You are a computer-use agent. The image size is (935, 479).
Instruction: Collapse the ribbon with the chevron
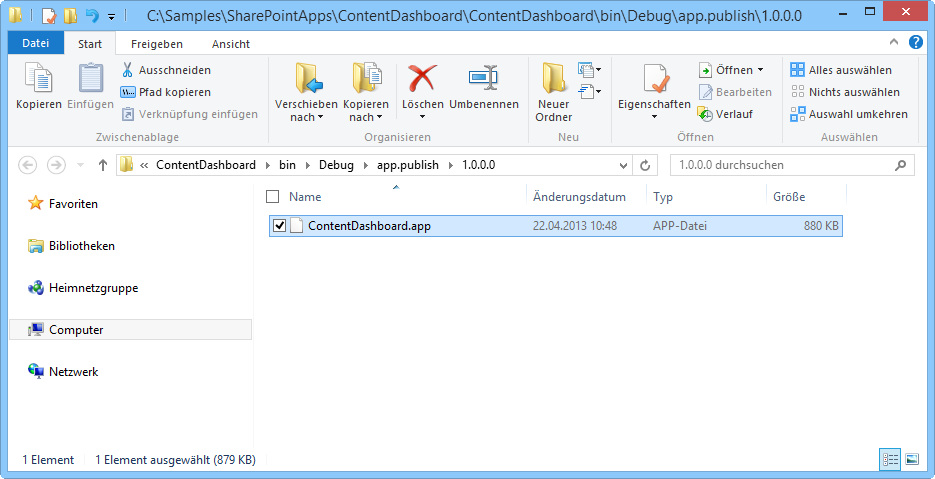pos(894,42)
